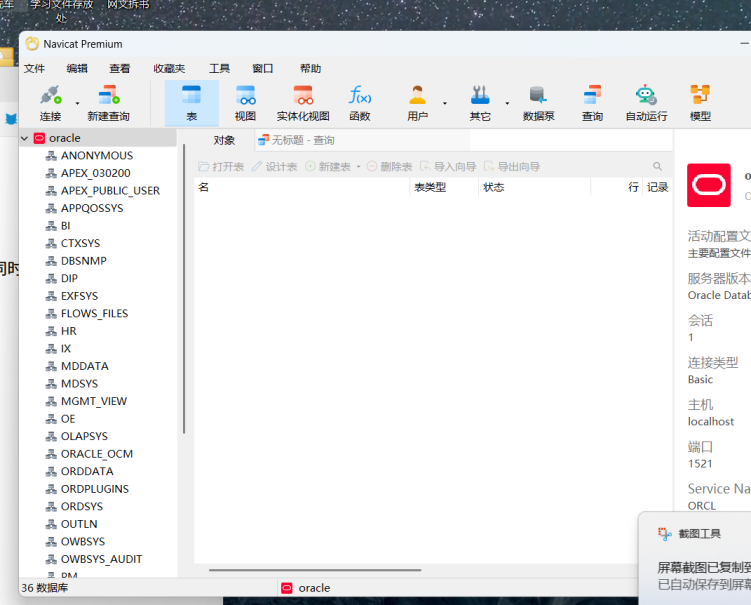Click the OE schema icon
751x605 pixels.
click(51, 419)
